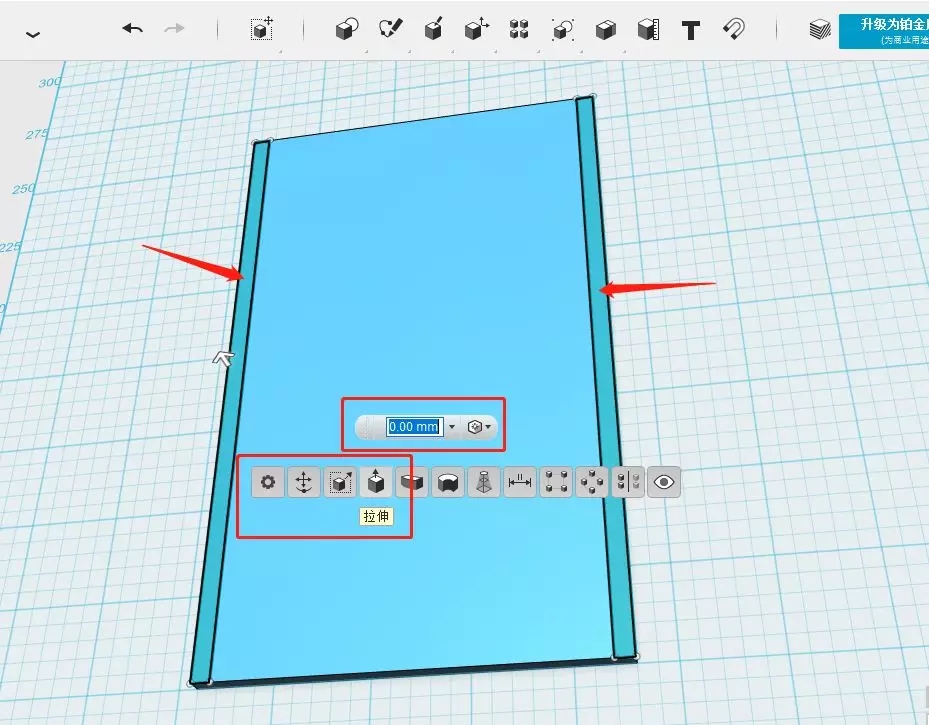Open the gear settings in the popup toolbar
Image resolution: width=929 pixels, height=725 pixels.
(268, 483)
